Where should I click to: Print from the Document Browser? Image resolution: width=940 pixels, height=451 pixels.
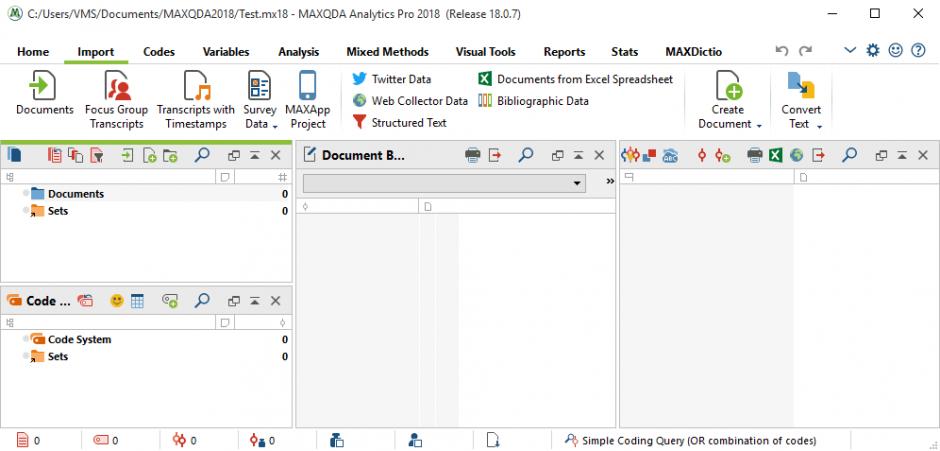pos(473,155)
